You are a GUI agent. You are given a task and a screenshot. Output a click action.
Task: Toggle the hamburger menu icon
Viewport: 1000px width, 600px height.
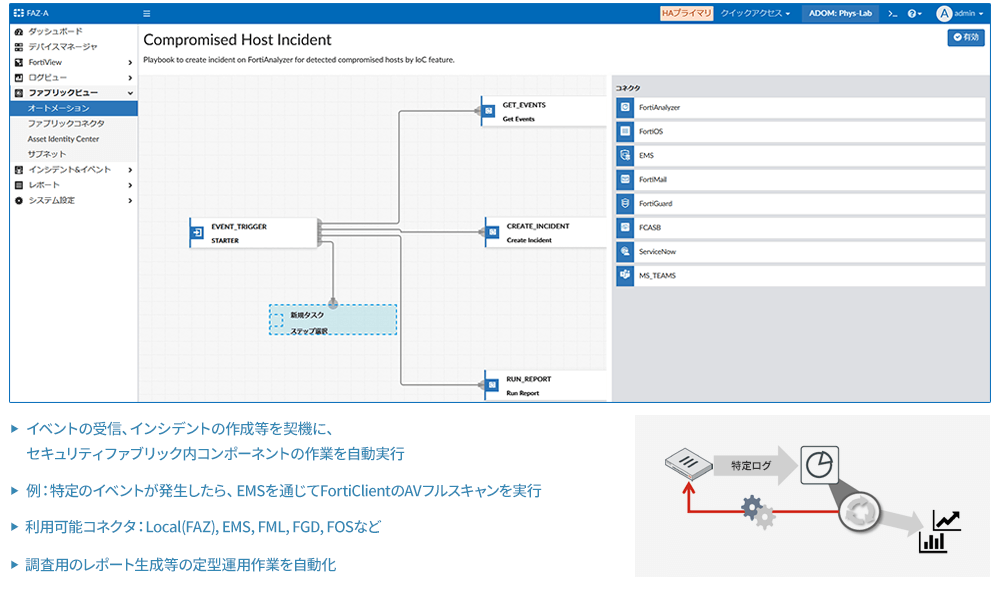[147, 13]
